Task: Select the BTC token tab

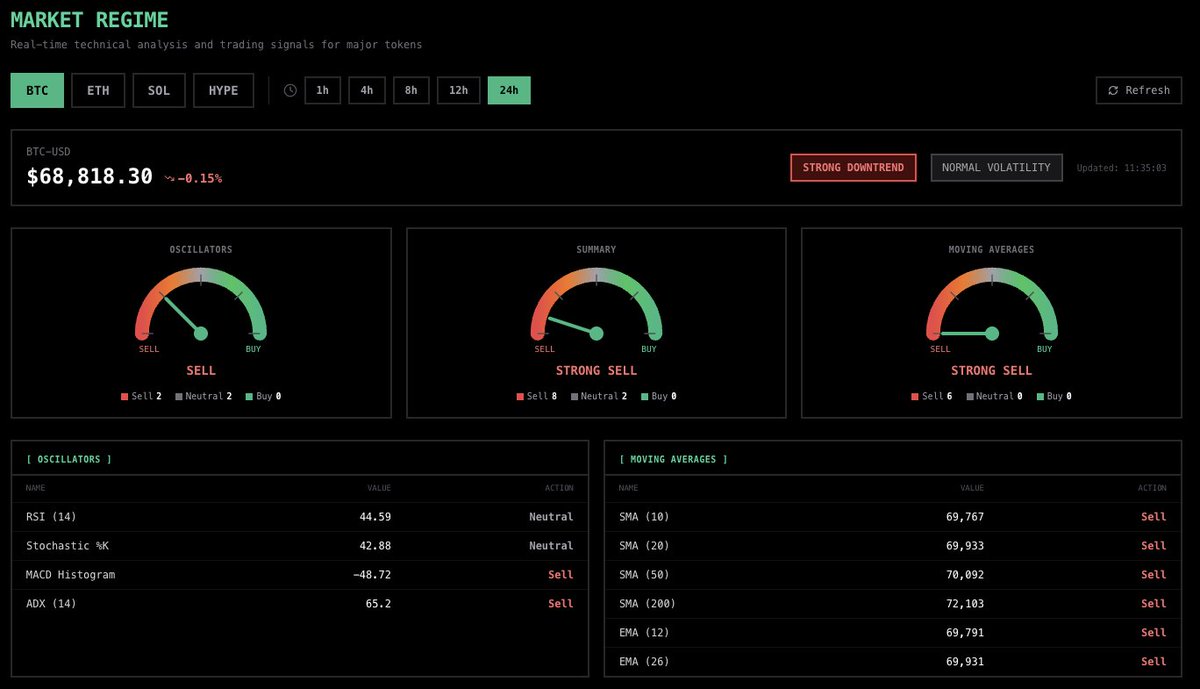Action: pyautogui.click(x=37, y=90)
